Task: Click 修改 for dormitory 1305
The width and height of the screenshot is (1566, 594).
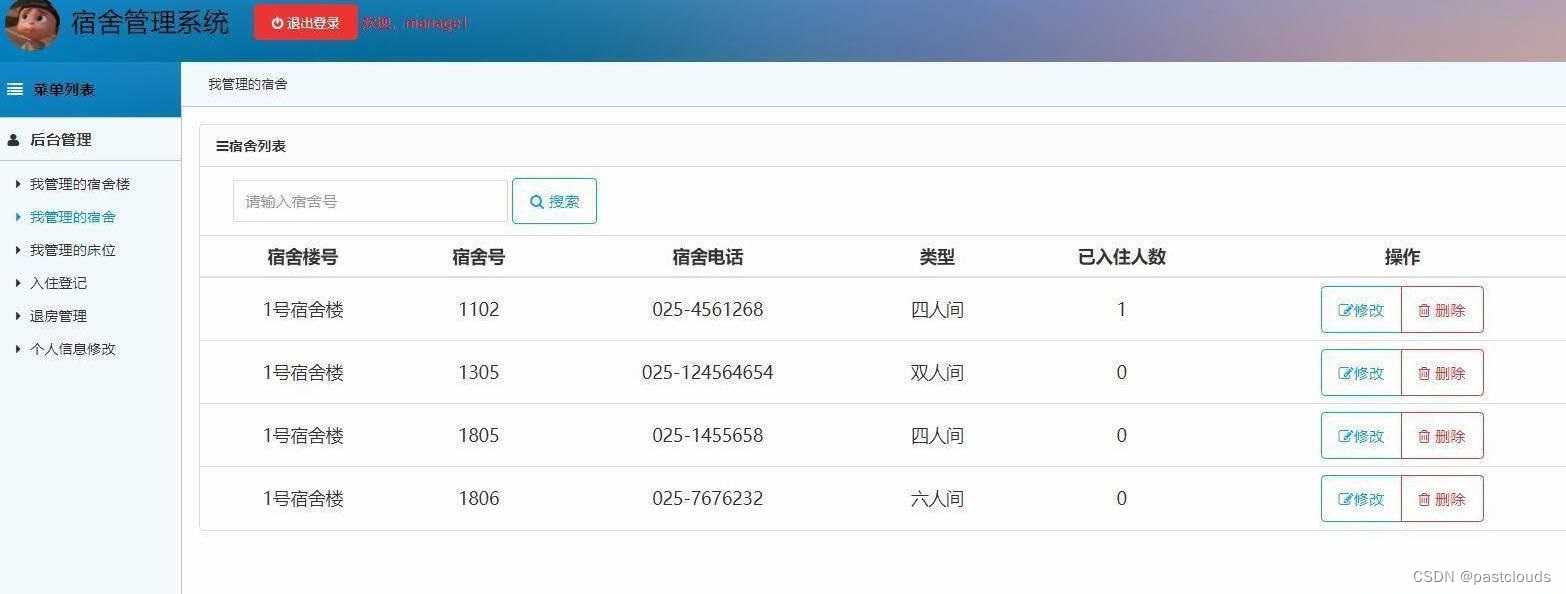Action: tap(1360, 372)
